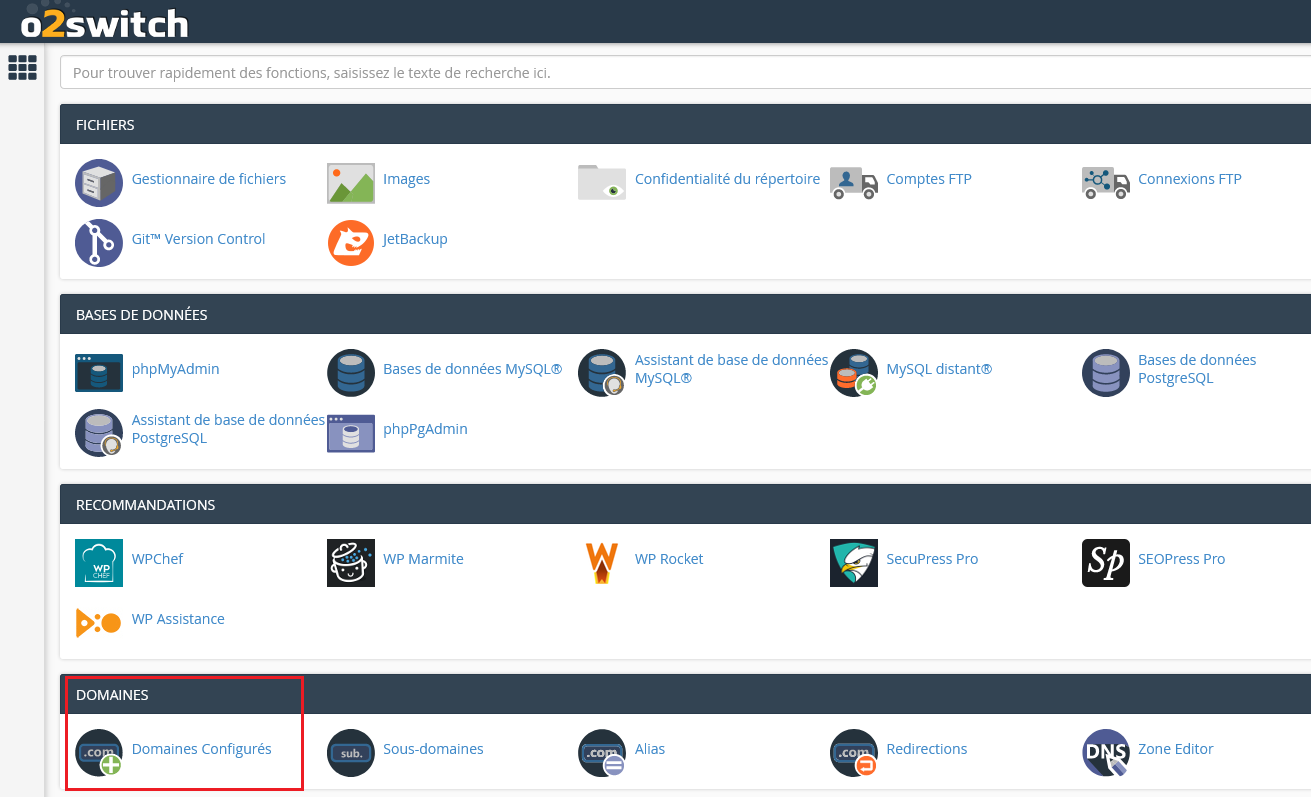Open the phpPgAdmin icon
The image size is (1311, 797).
351,433
